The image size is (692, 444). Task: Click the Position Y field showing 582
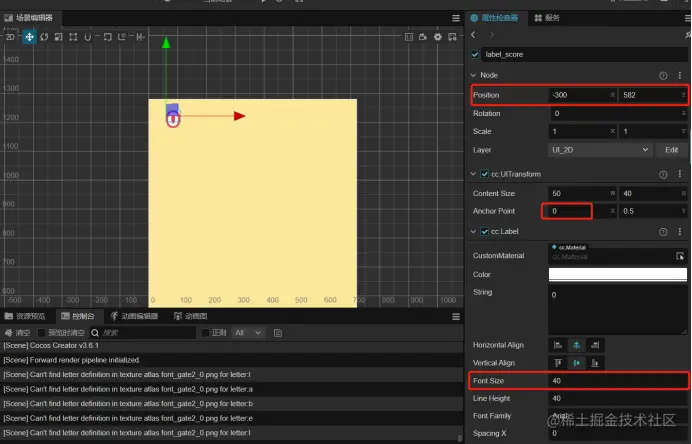(653, 95)
